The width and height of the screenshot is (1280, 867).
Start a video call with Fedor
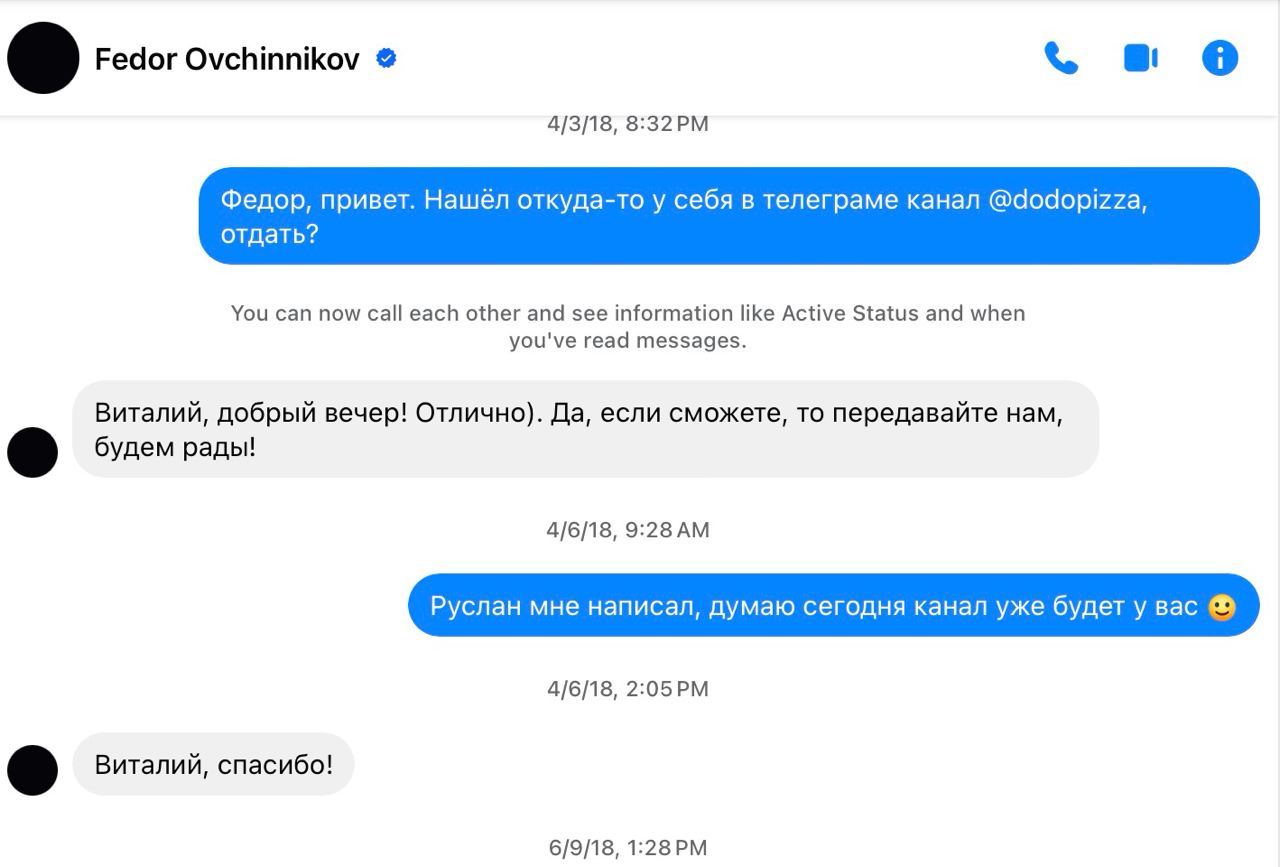coord(1140,58)
